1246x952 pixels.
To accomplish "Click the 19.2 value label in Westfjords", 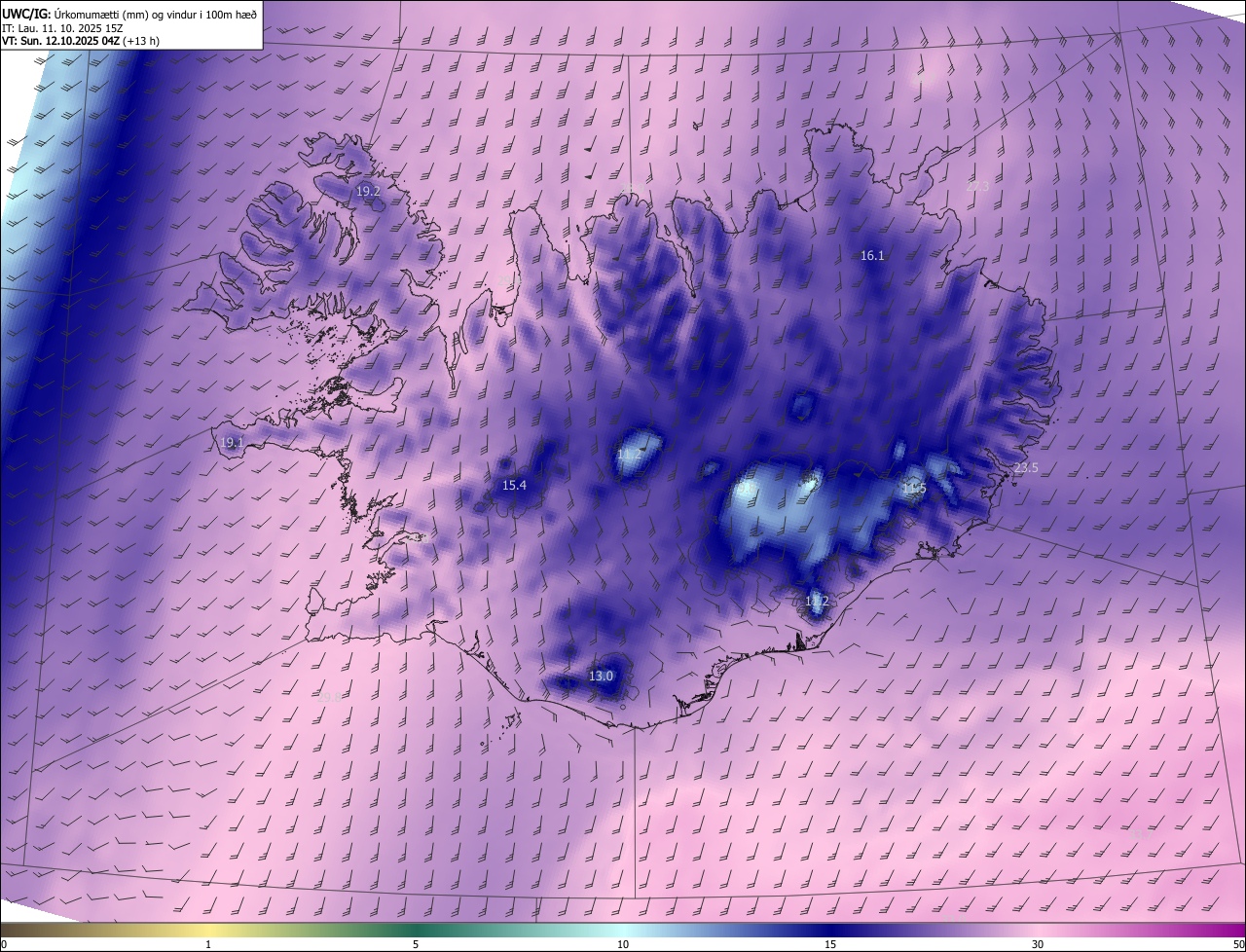I will click(368, 192).
